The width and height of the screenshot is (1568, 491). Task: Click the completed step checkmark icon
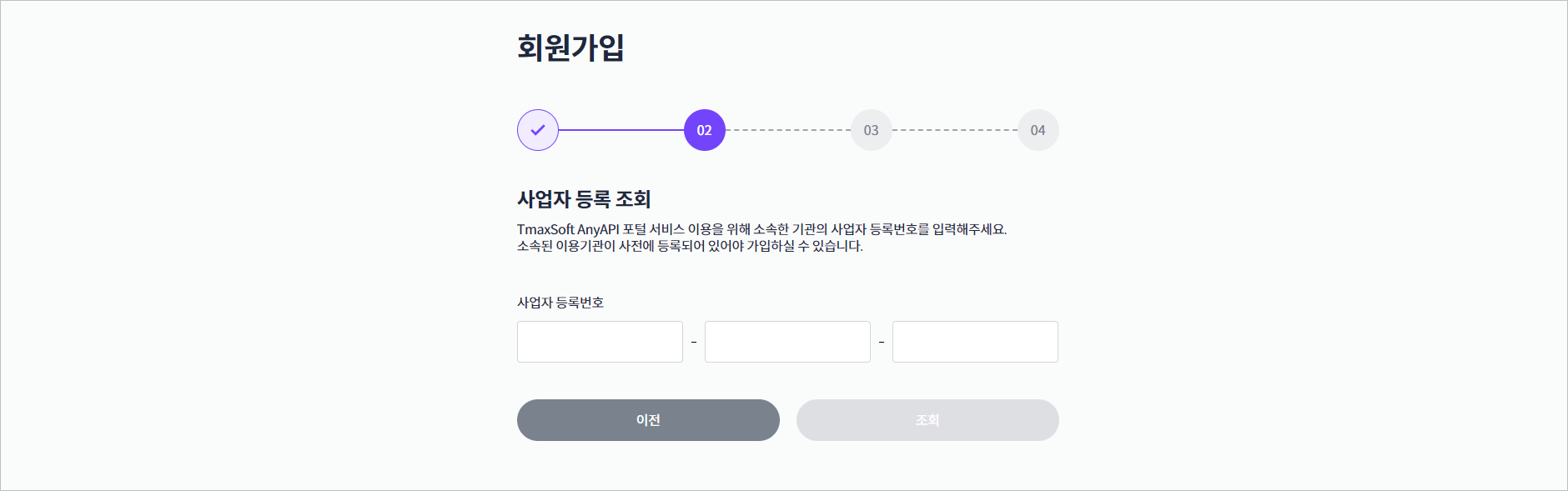pyautogui.click(x=538, y=130)
